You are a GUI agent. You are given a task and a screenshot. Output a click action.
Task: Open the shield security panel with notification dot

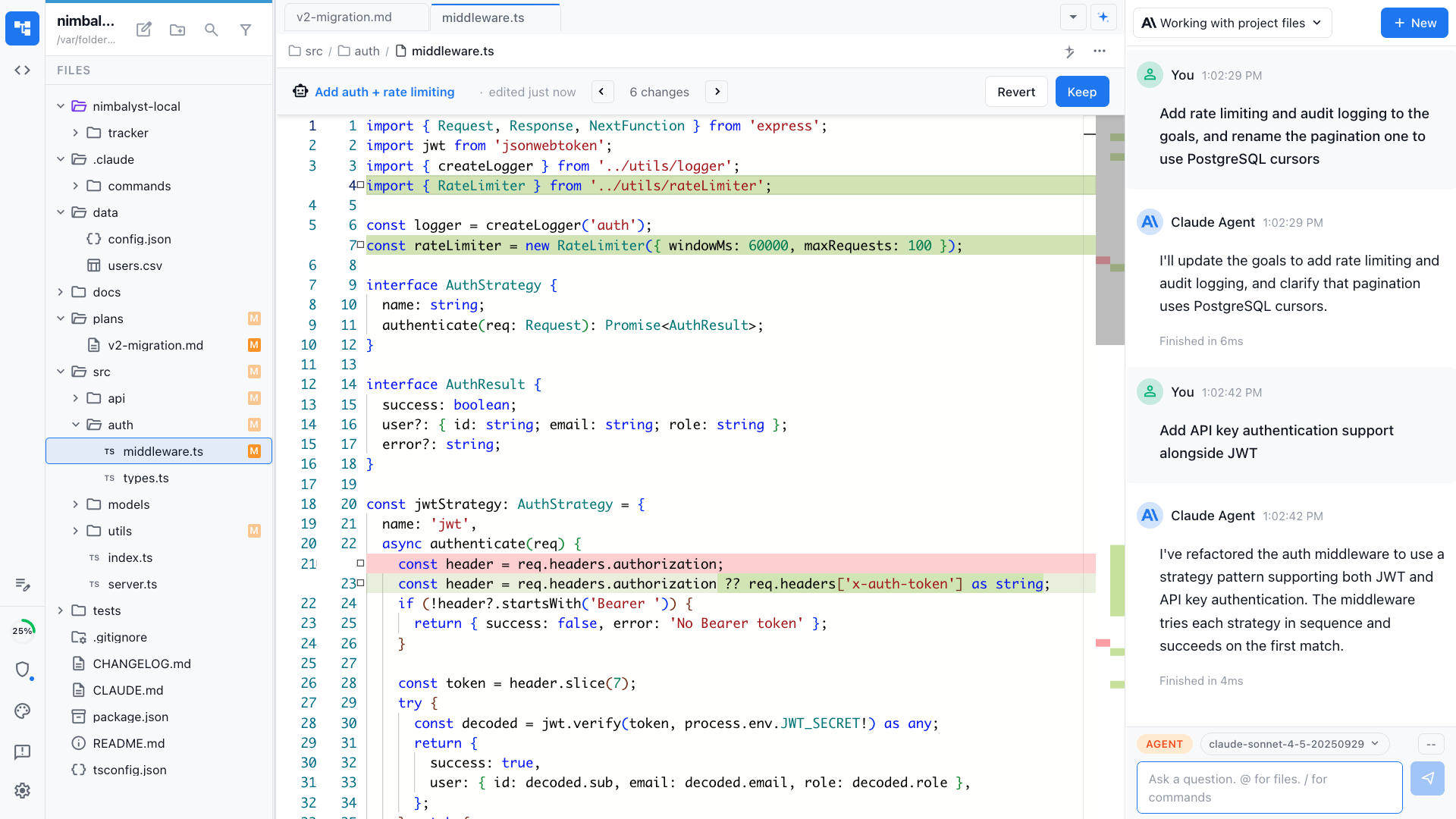[23, 670]
